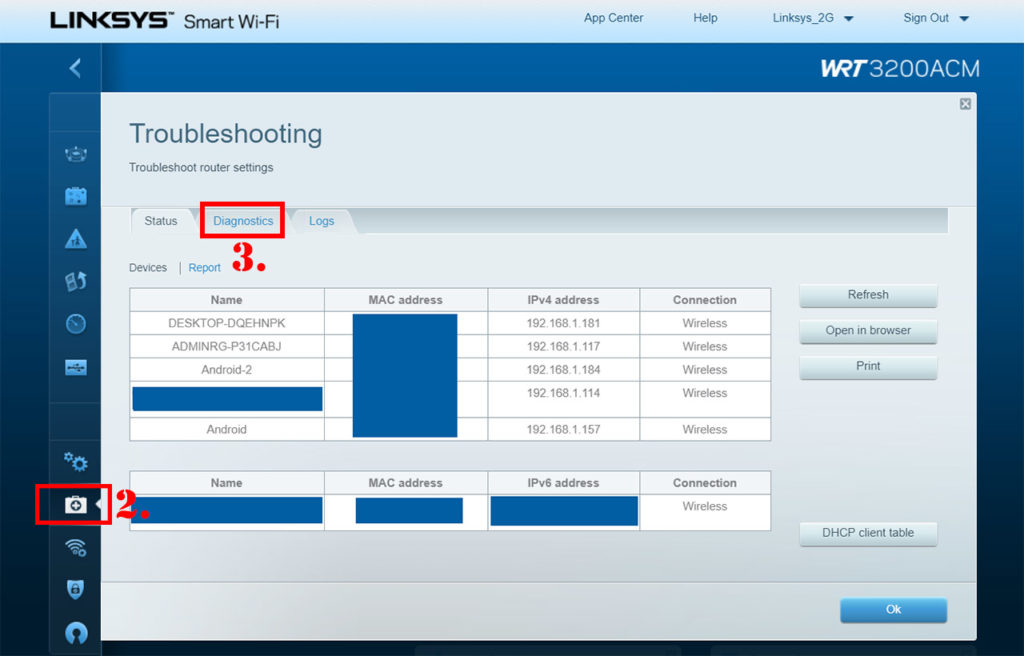The image size is (1024, 656).
Task: Open the Report sub-view link
Action: pos(204,268)
